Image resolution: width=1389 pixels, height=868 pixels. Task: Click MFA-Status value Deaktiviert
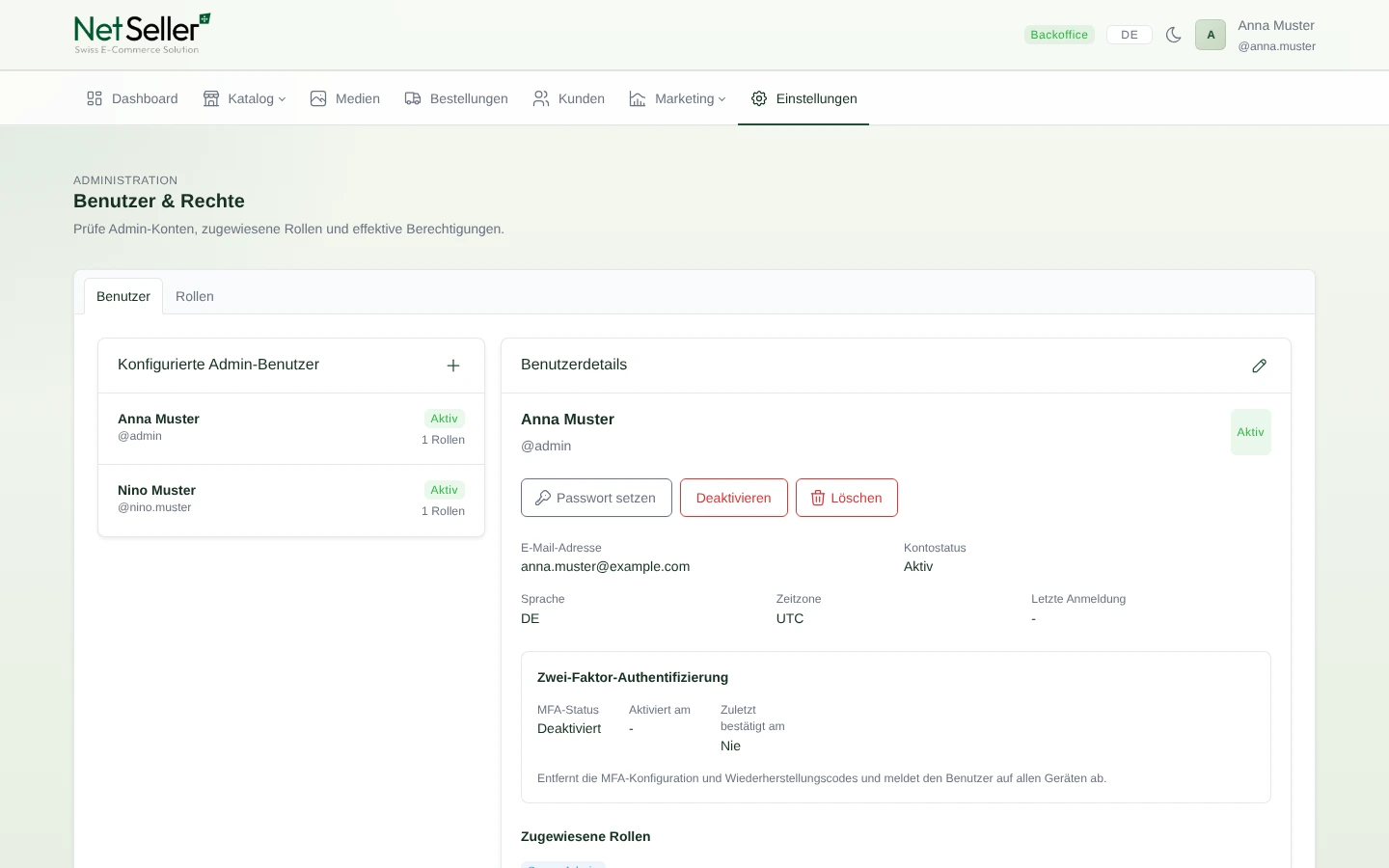click(569, 728)
